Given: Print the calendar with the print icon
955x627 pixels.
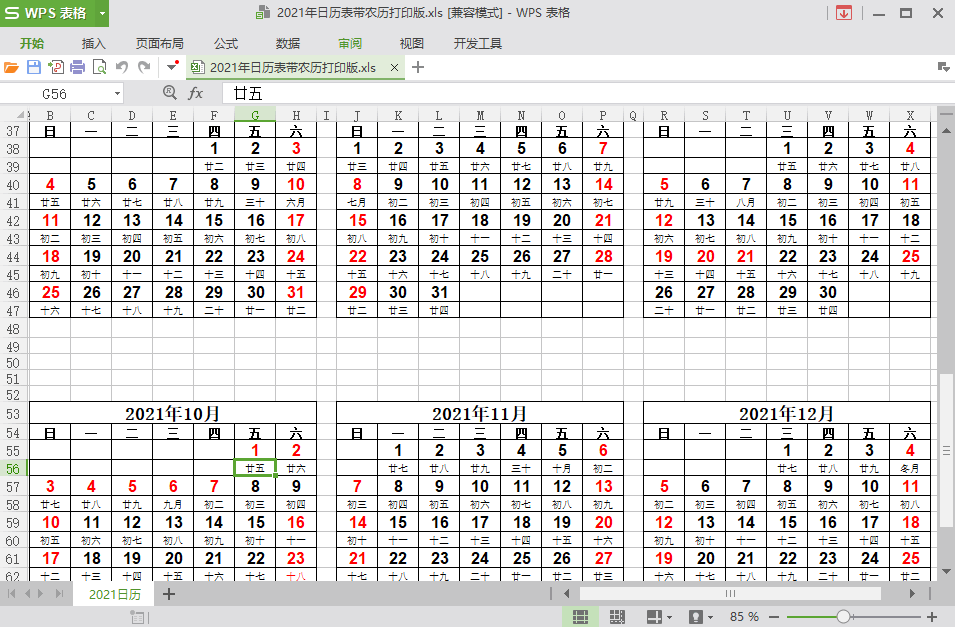Looking at the screenshot, I should pyautogui.click(x=77, y=66).
